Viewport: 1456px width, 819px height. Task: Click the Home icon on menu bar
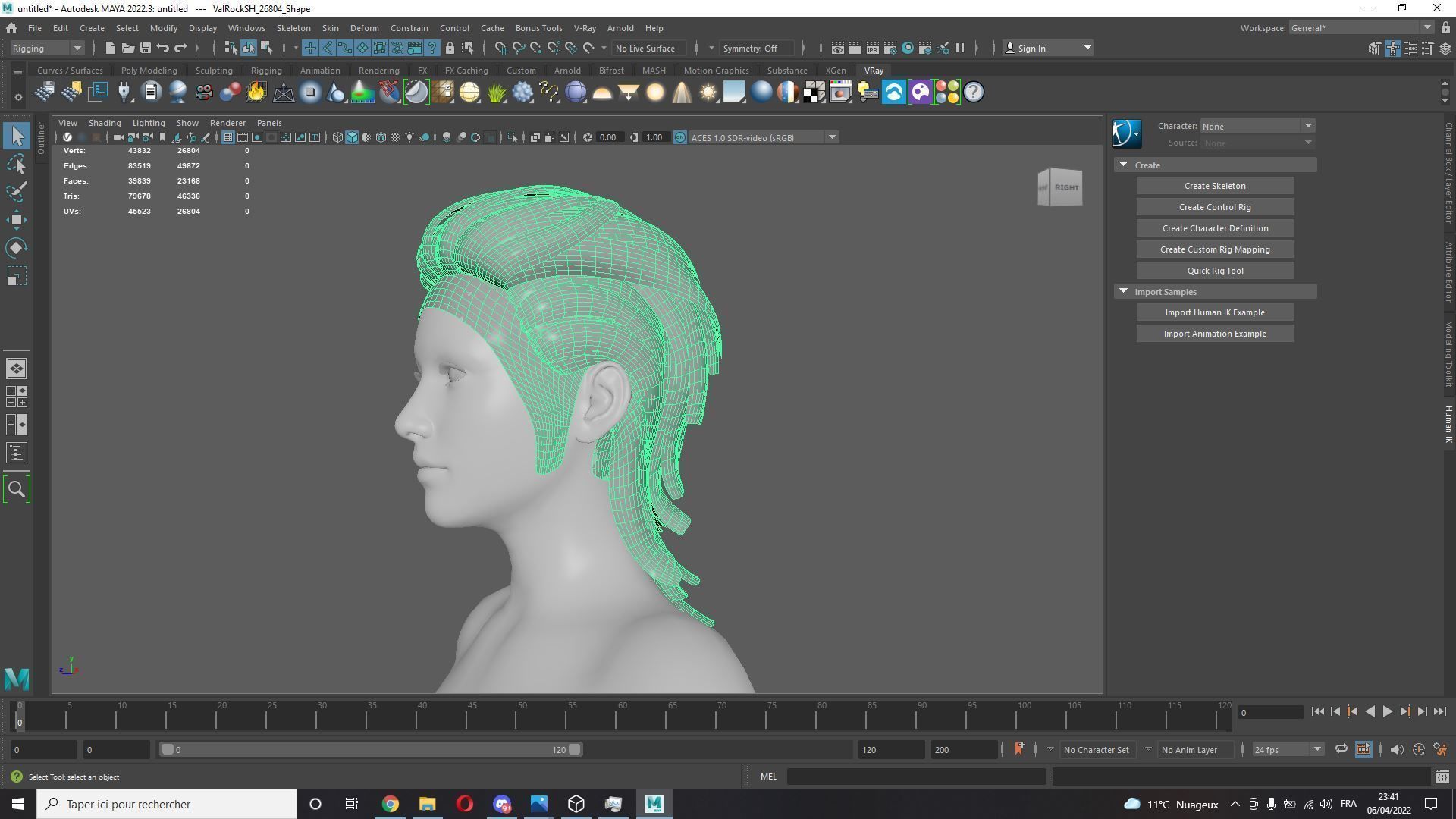click(11, 28)
